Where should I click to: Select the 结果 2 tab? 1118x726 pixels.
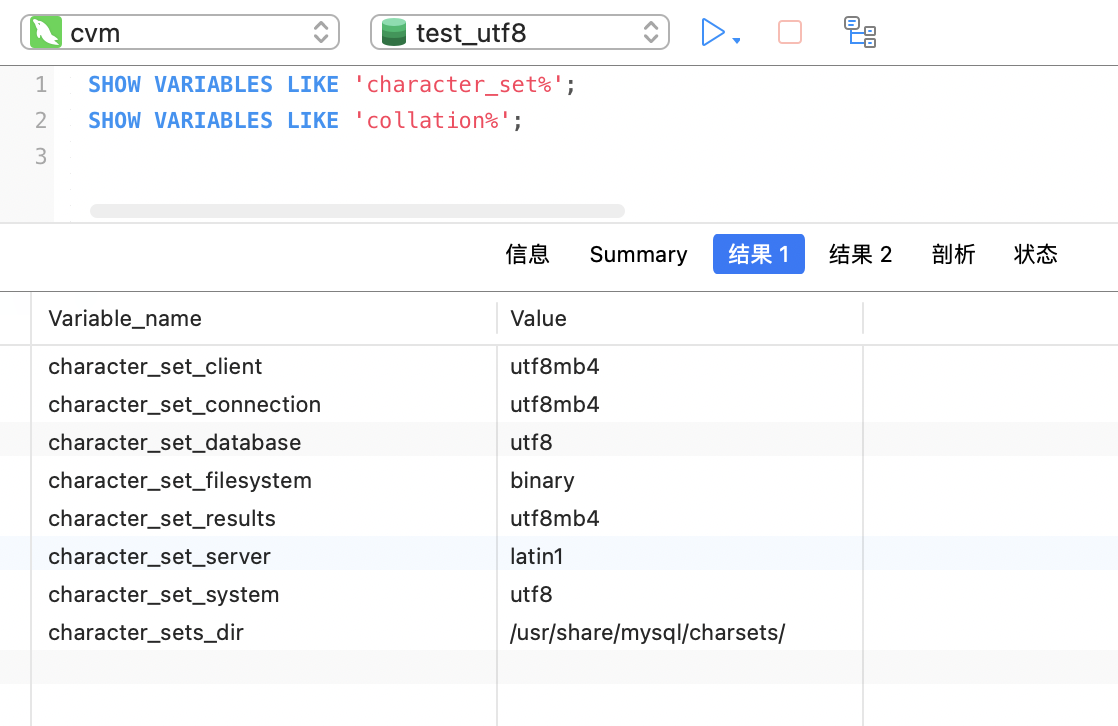pyautogui.click(x=860, y=254)
